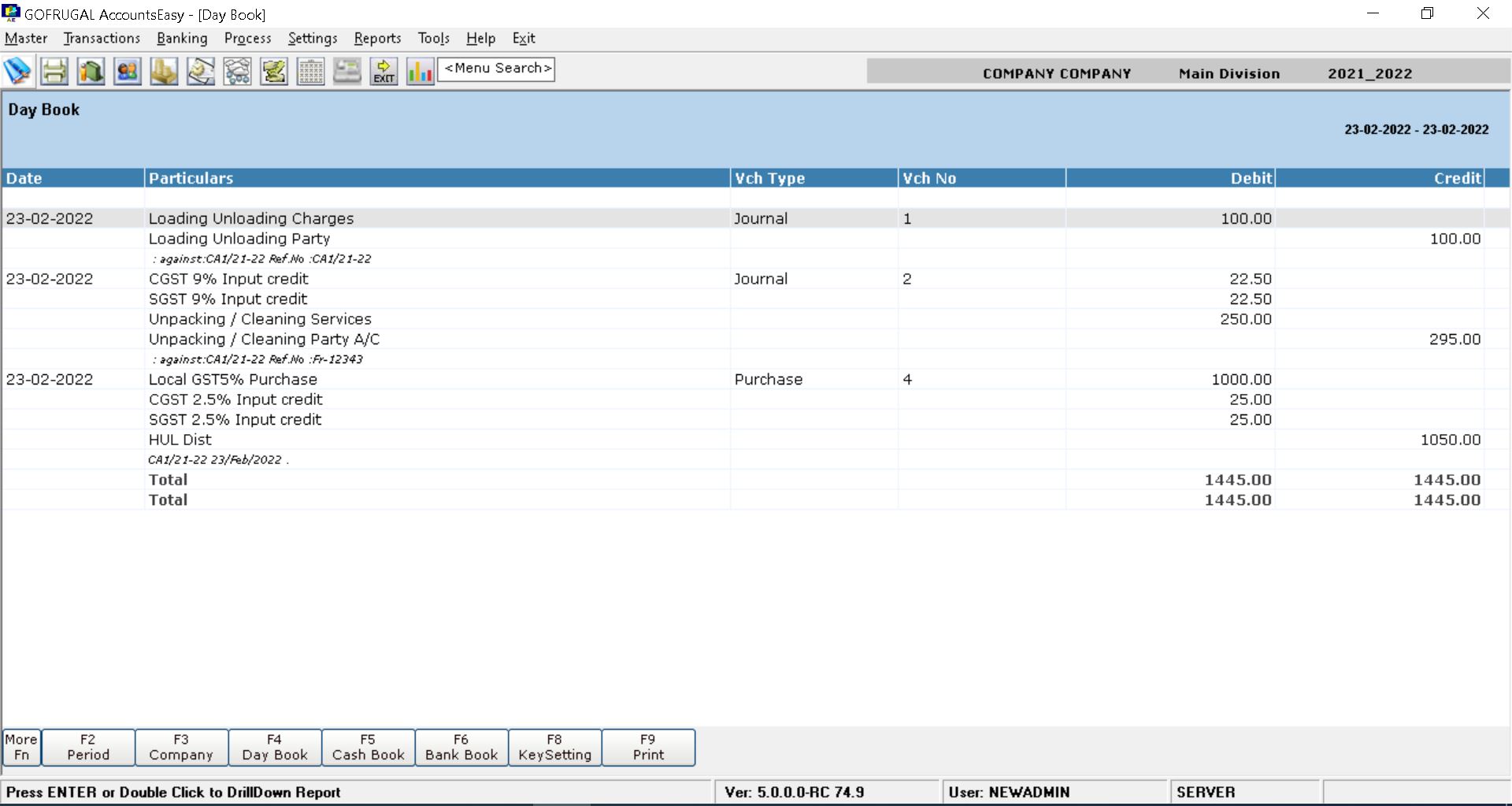The image size is (1512, 806).
Task: Open the Process menu
Action: [247, 39]
